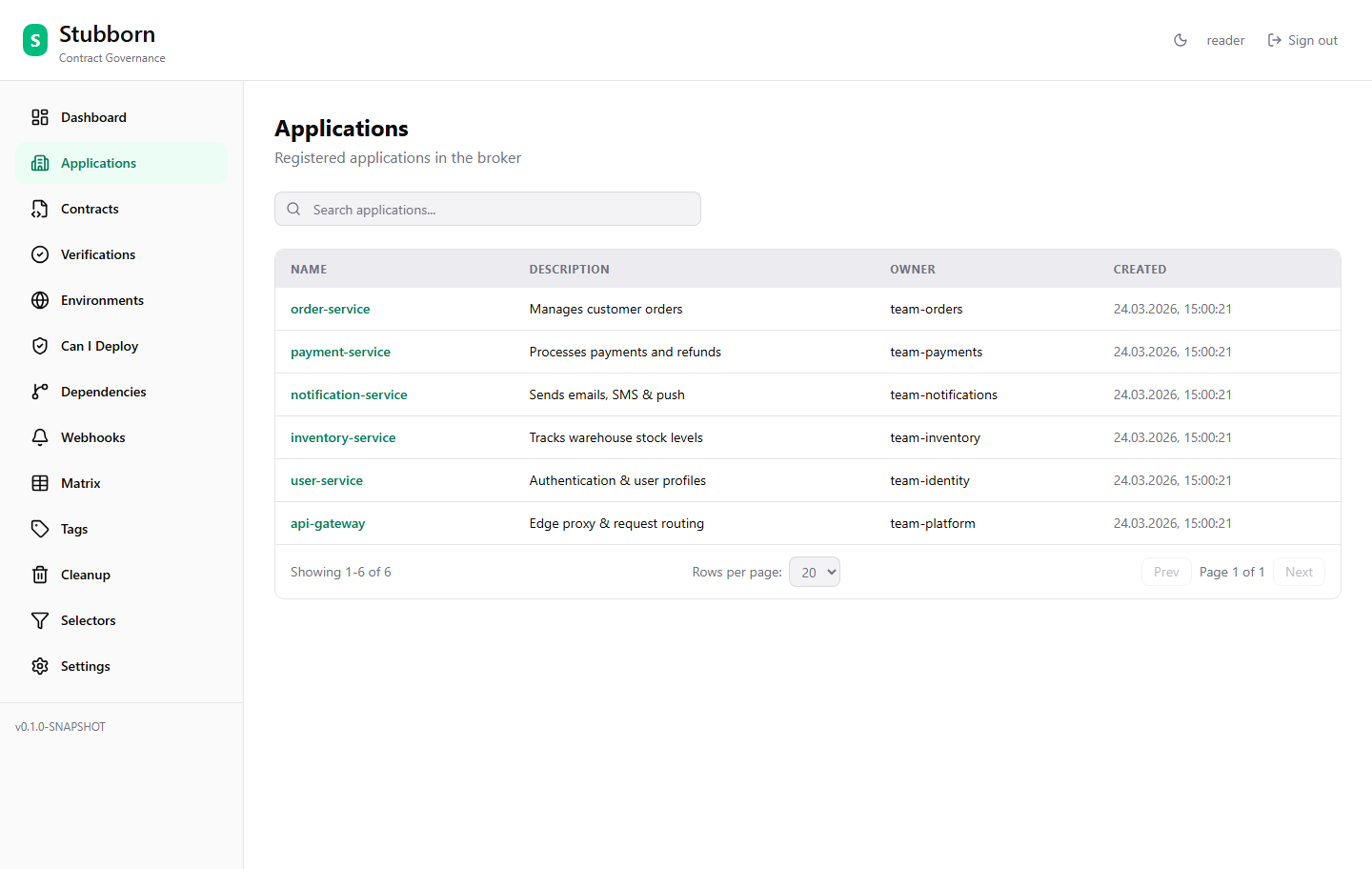Click the Webhooks bell icon
This screenshot has width=1372, height=869.
(39, 436)
